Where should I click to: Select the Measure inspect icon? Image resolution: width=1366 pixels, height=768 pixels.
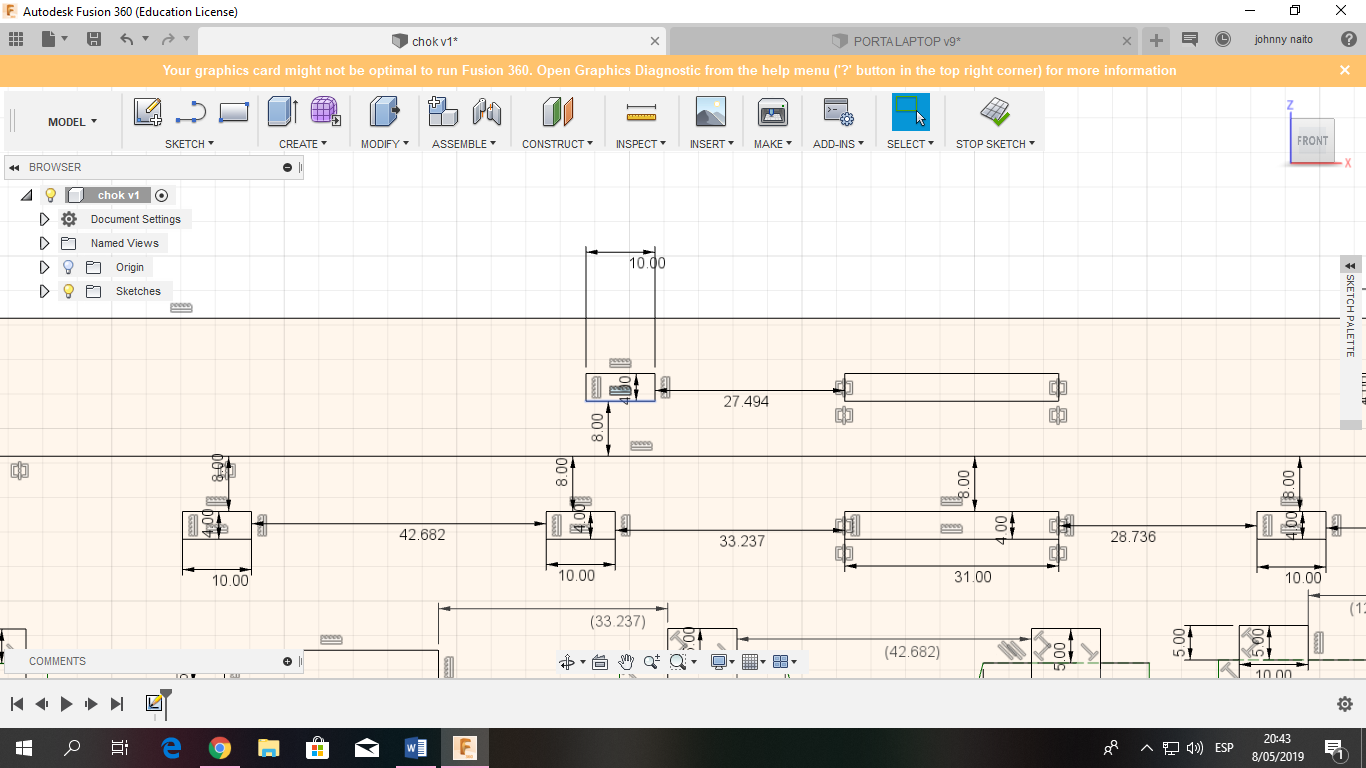pos(640,112)
